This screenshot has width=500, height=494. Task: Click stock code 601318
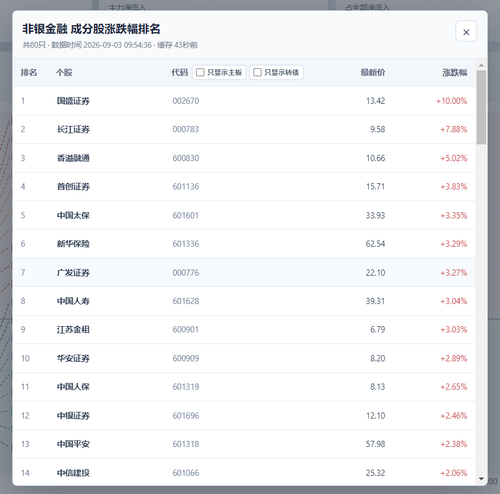click(186, 444)
